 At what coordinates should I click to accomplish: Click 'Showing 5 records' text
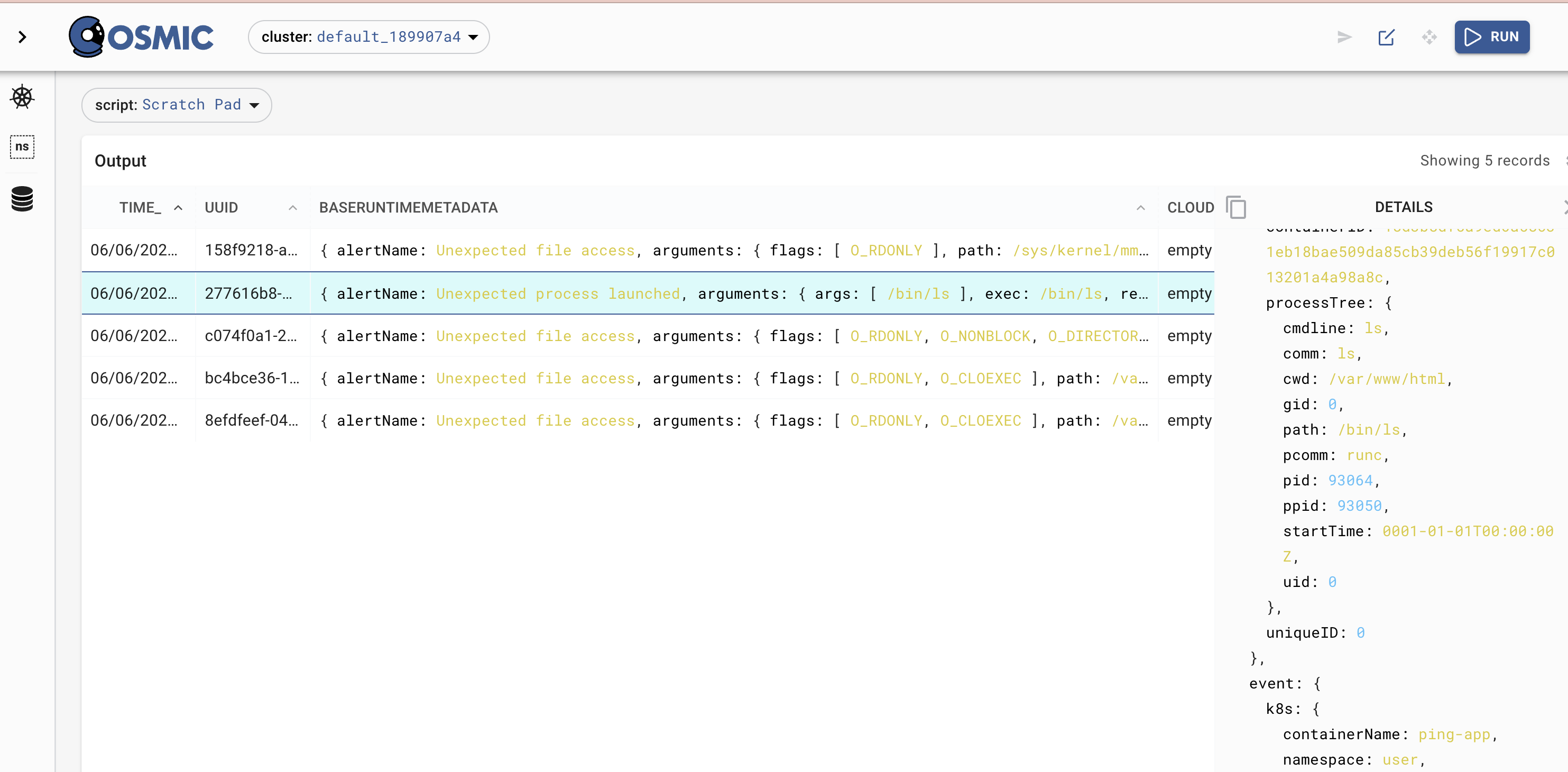[x=1484, y=161]
